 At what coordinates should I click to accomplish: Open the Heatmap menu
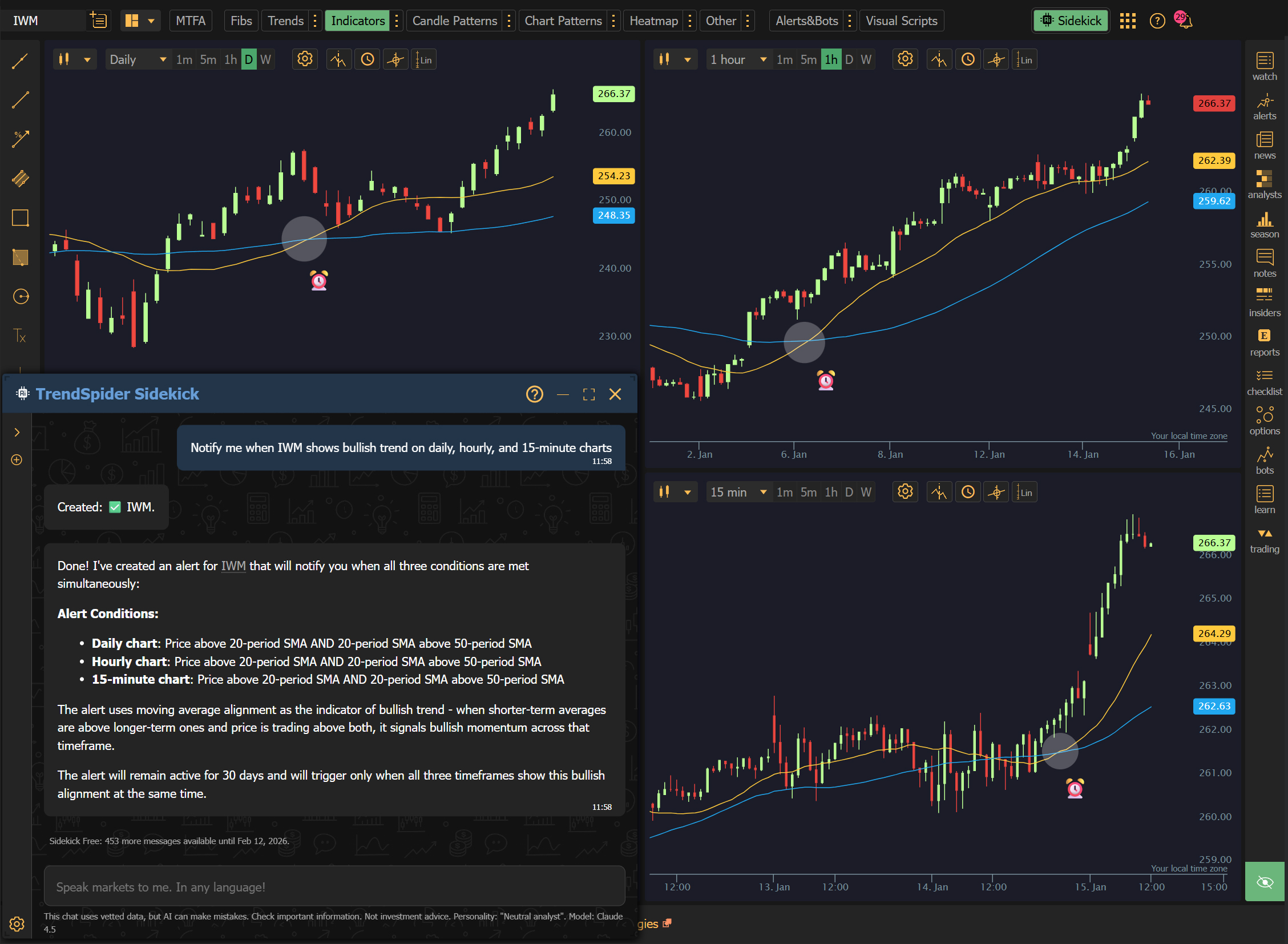(653, 21)
